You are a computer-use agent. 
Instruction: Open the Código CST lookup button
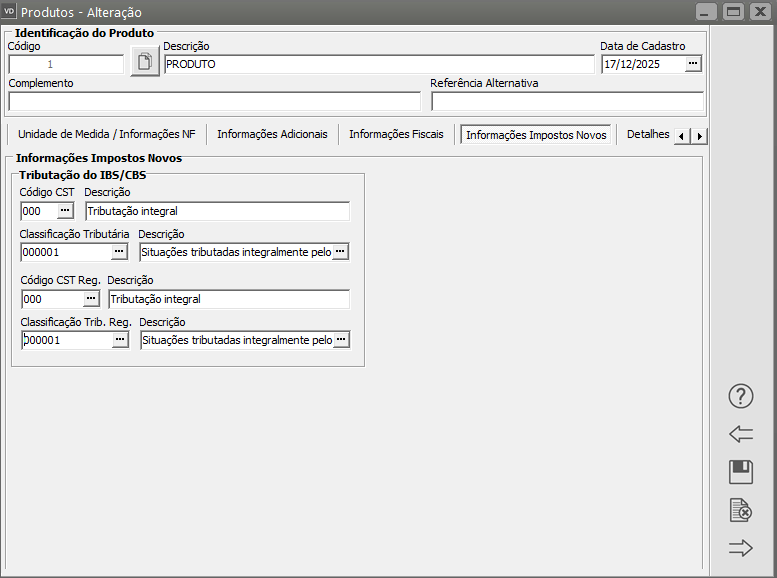coord(66,211)
